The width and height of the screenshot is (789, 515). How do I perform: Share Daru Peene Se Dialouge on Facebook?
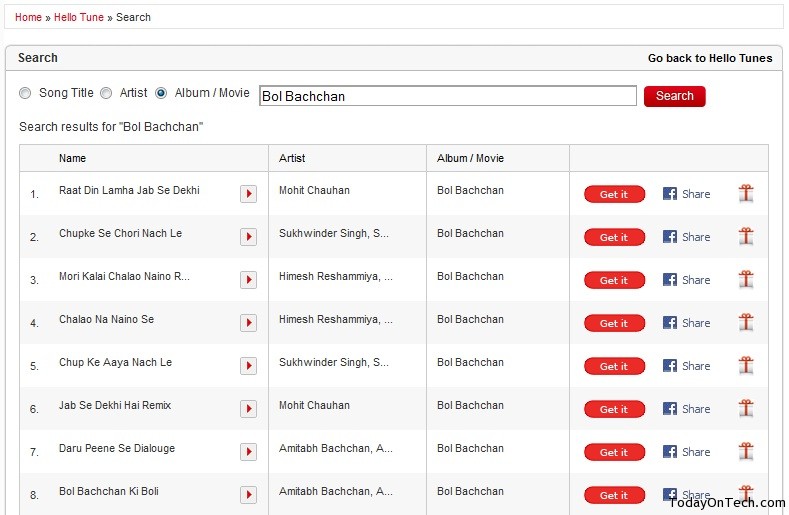tap(686, 452)
